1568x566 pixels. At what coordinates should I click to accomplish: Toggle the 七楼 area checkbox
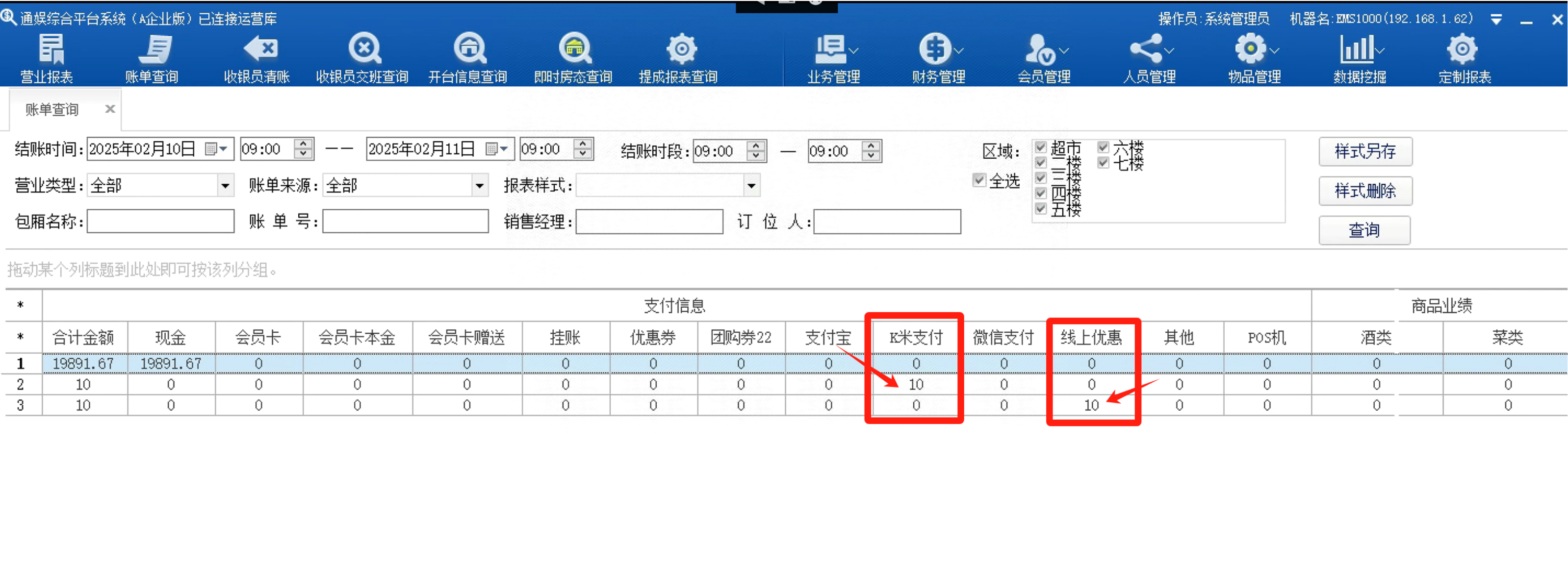pos(1103,162)
